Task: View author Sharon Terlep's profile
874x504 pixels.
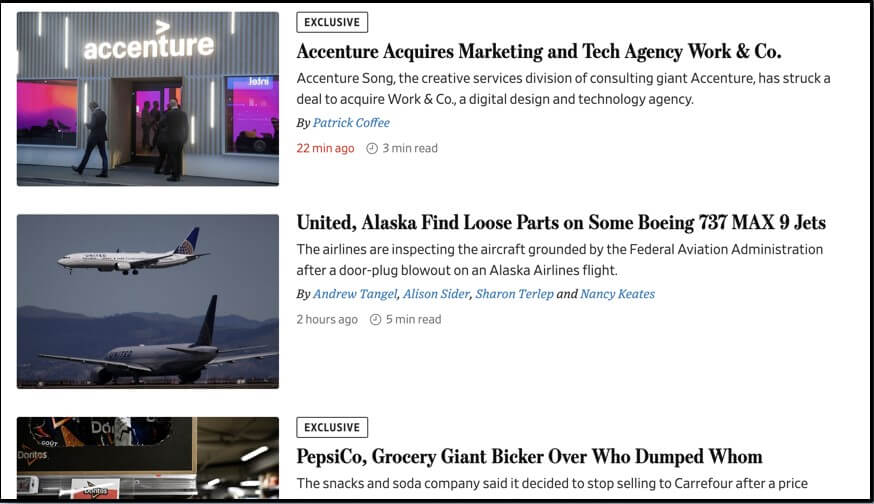Action: tap(514, 294)
